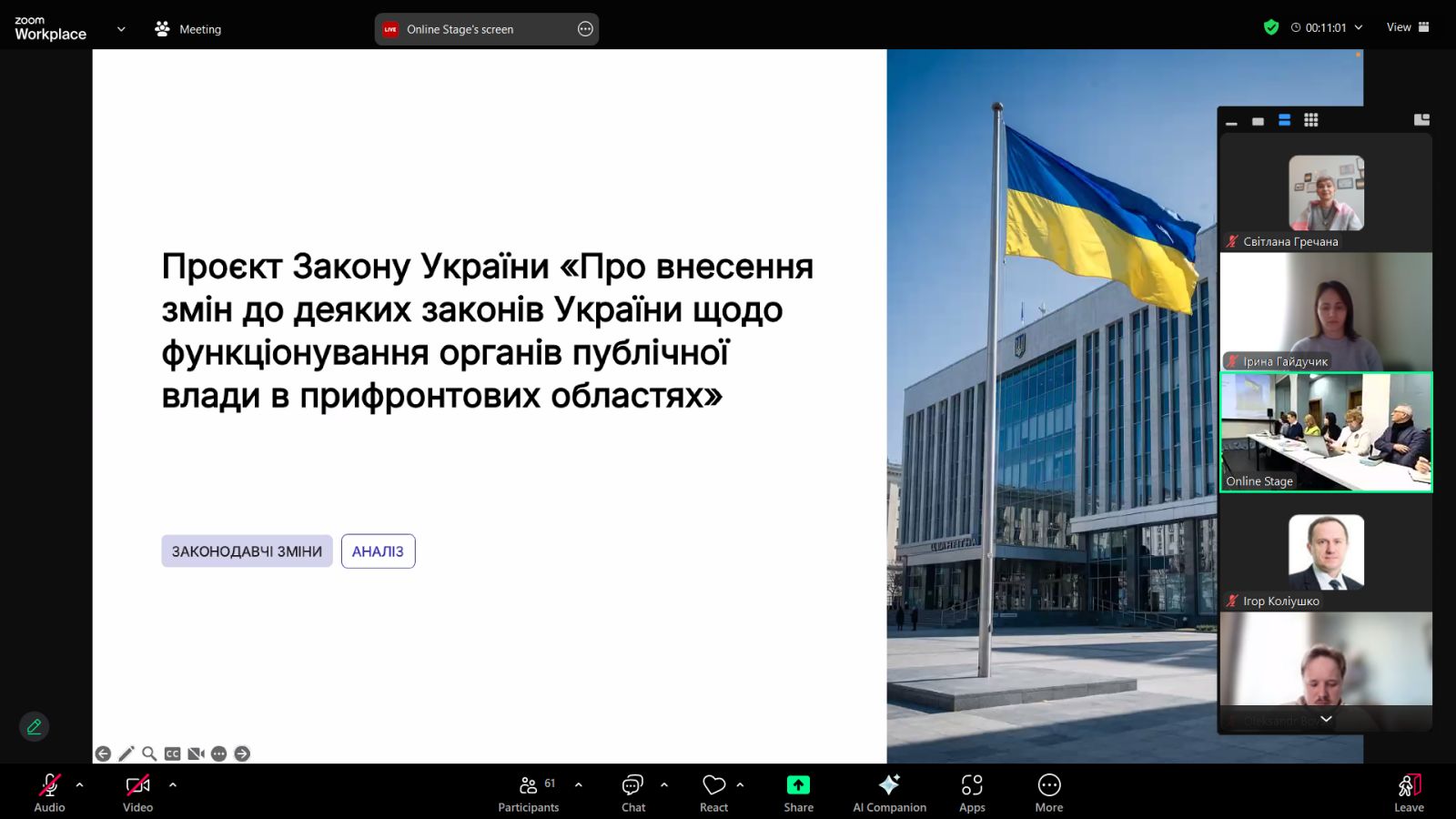The image size is (1456, 819).
Task: Open the View layout menu
Action: pyautogui.click(x=1407, y=27)
